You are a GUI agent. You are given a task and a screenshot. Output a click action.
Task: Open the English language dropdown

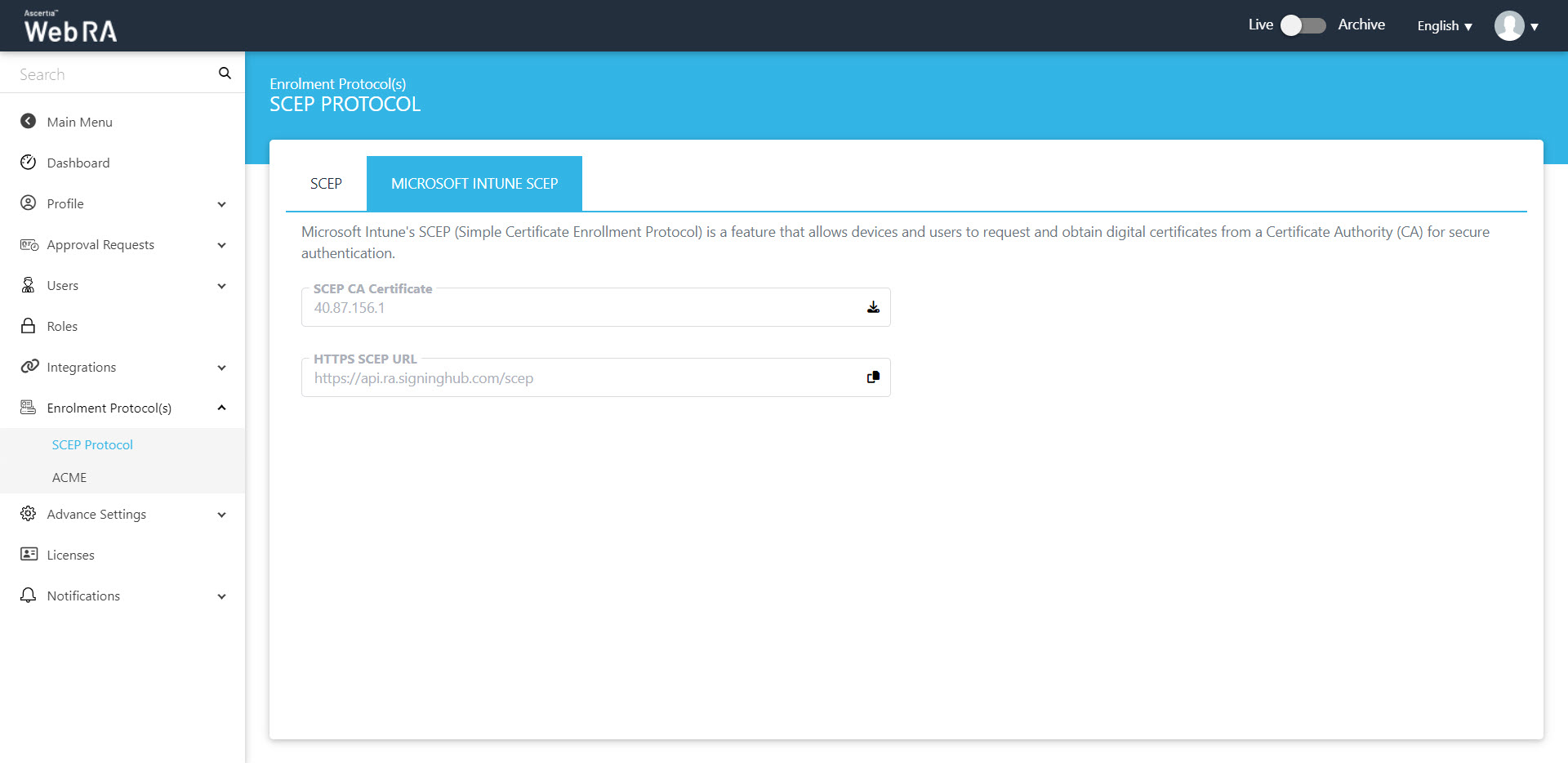[1444, 26]
